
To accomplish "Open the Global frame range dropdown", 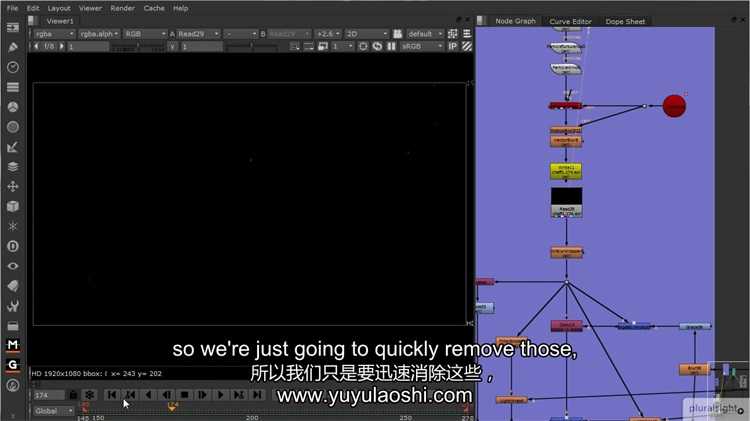I will pos(53,411).
